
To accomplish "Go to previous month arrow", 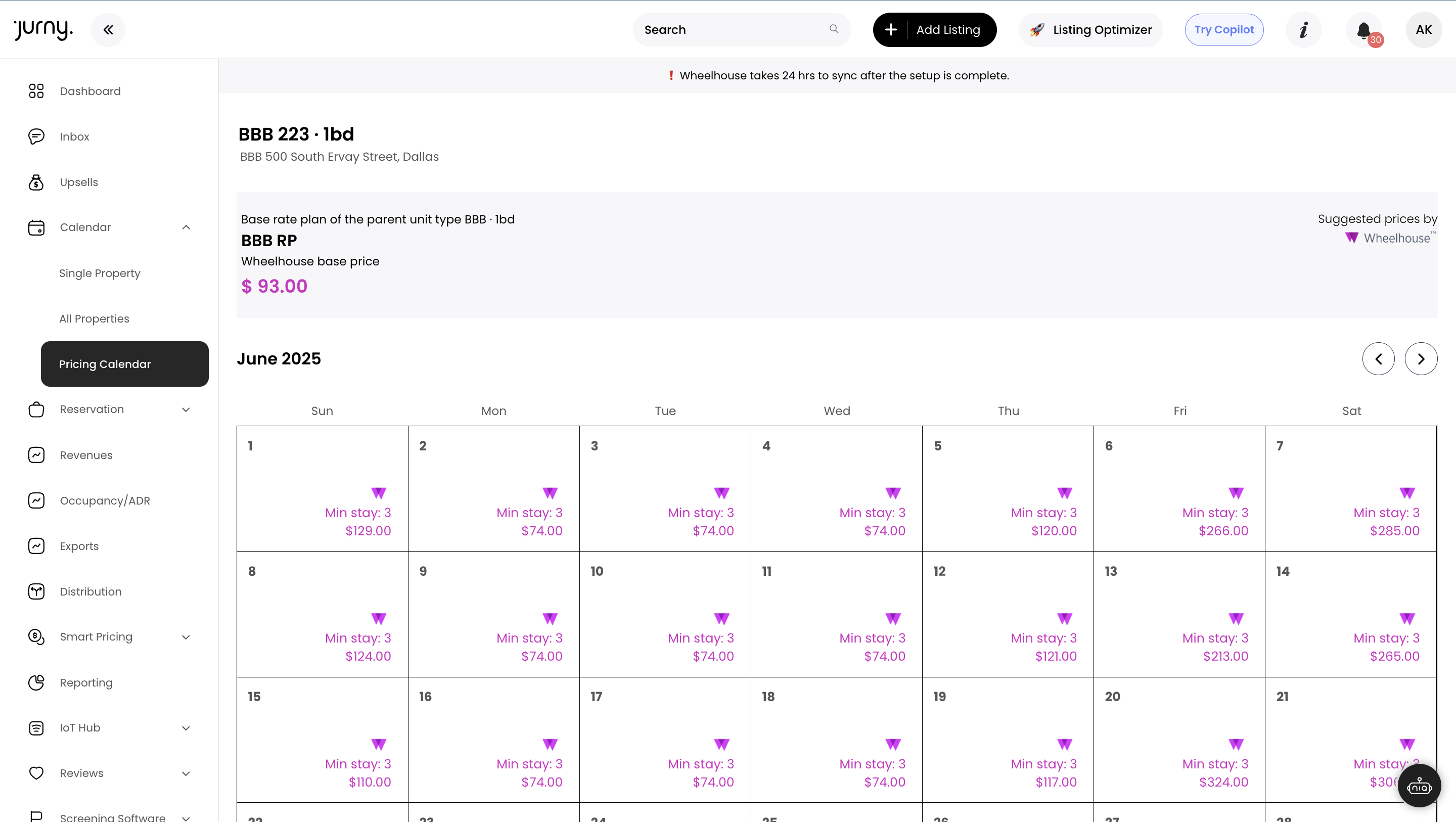I will point(1379,358).
